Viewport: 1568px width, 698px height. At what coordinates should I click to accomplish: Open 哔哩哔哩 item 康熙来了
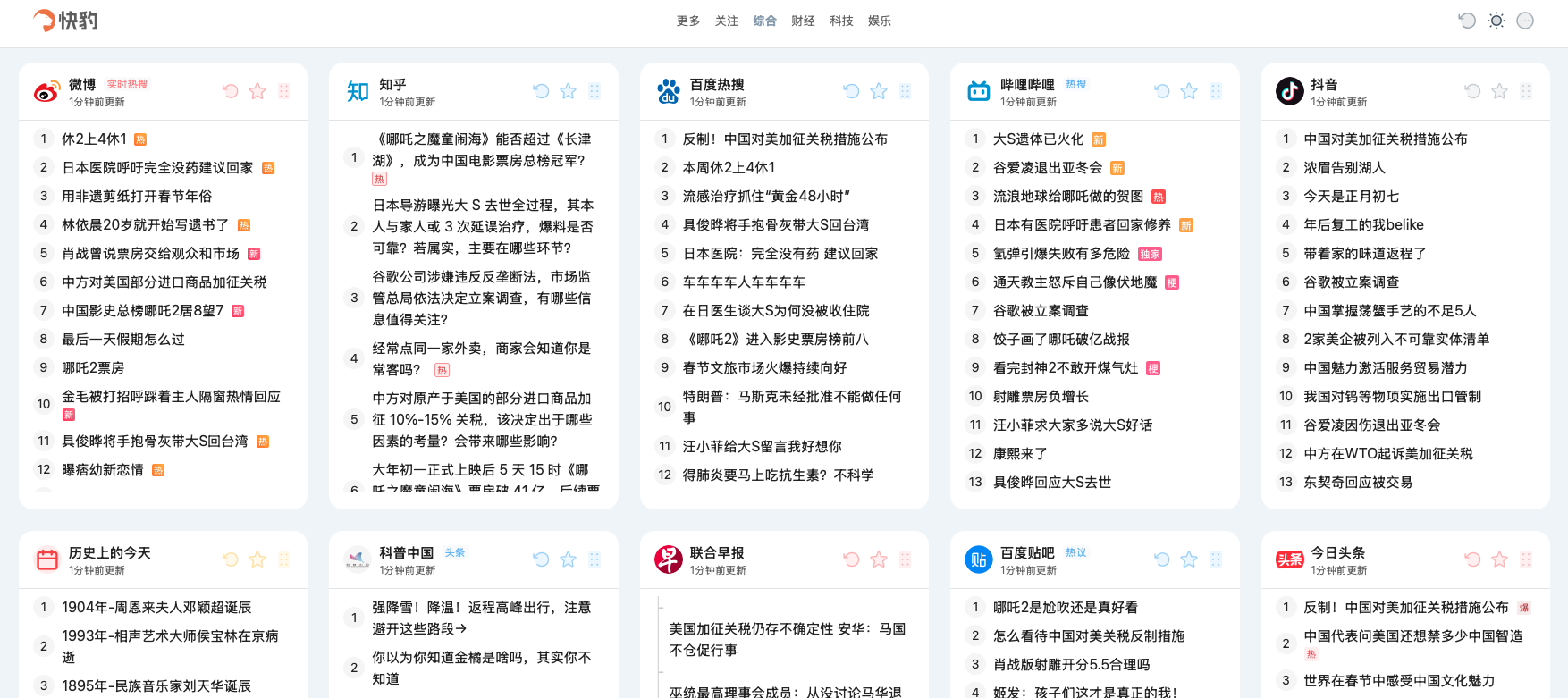coord(1020,454)
